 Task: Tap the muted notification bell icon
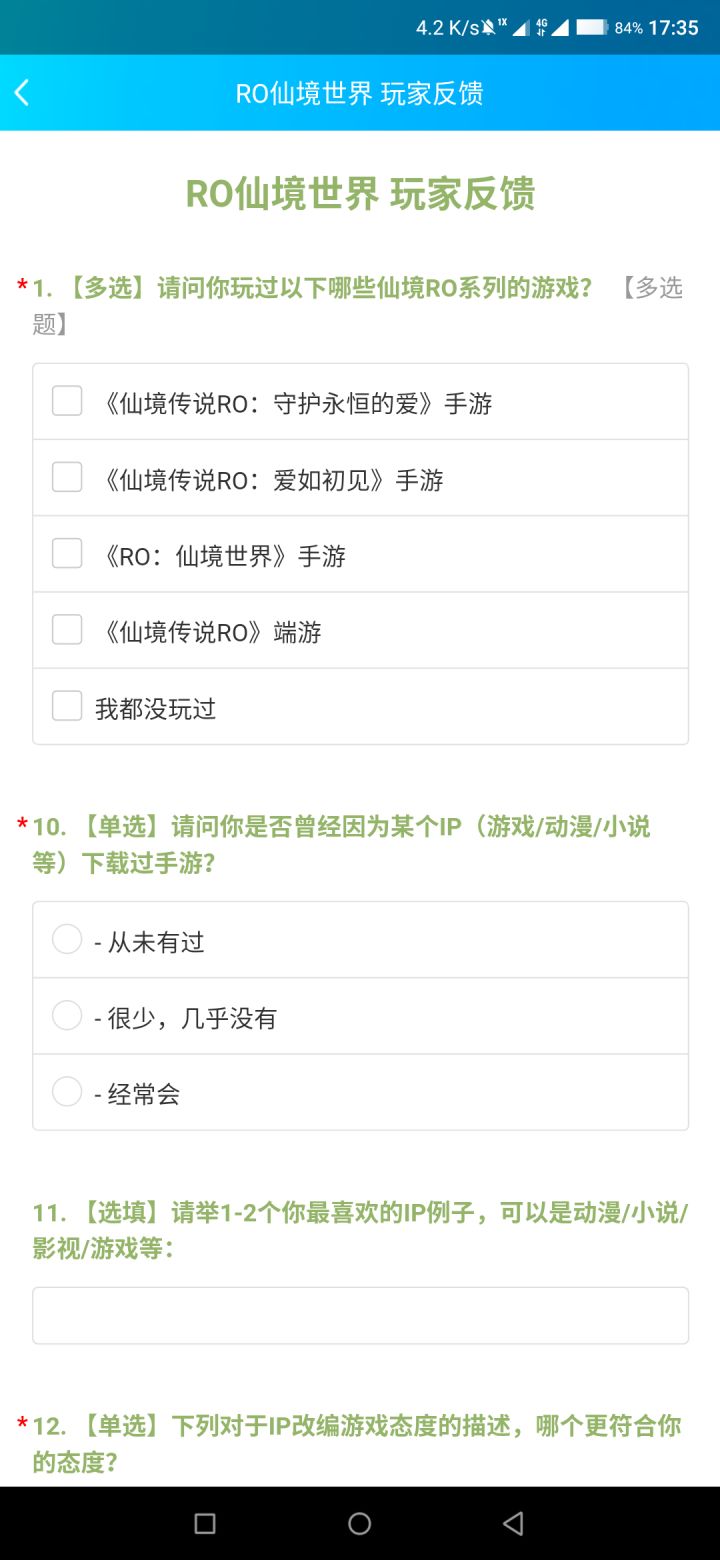point(488,28)
